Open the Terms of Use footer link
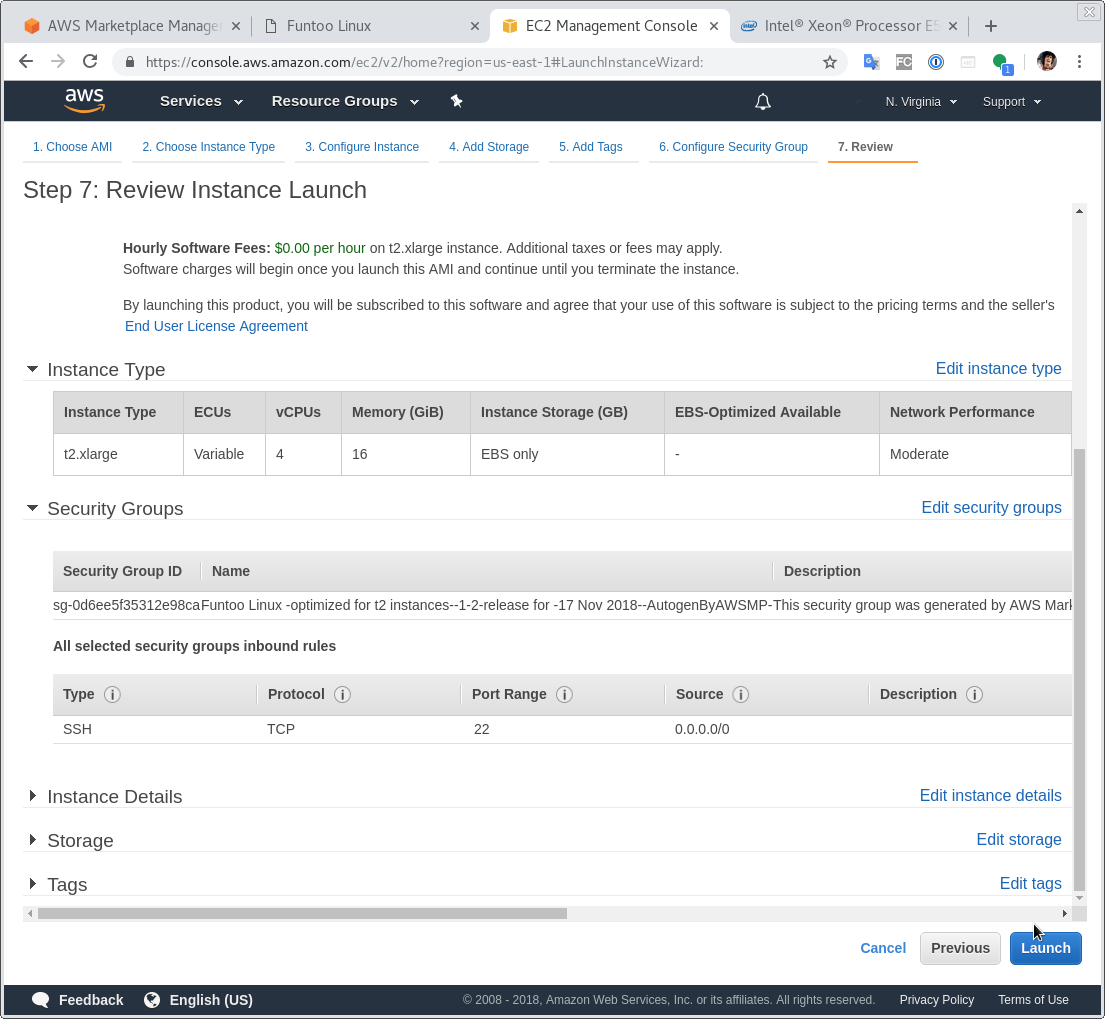 coord(1033,999)
